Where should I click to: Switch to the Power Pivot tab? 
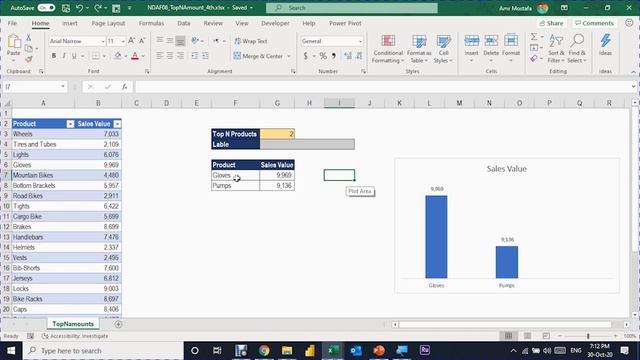pos(345,23)
